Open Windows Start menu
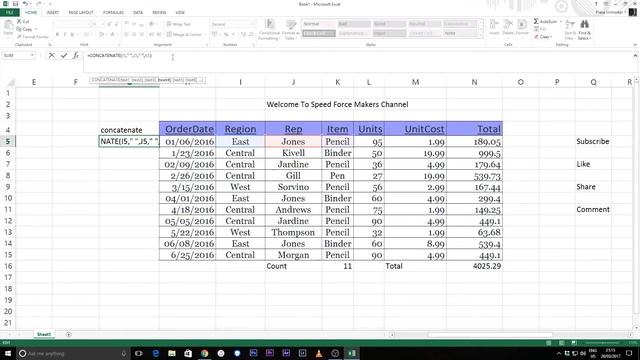The height and width of the screenshot is (360, 640). pyautogui.click(x=8, y=353)
